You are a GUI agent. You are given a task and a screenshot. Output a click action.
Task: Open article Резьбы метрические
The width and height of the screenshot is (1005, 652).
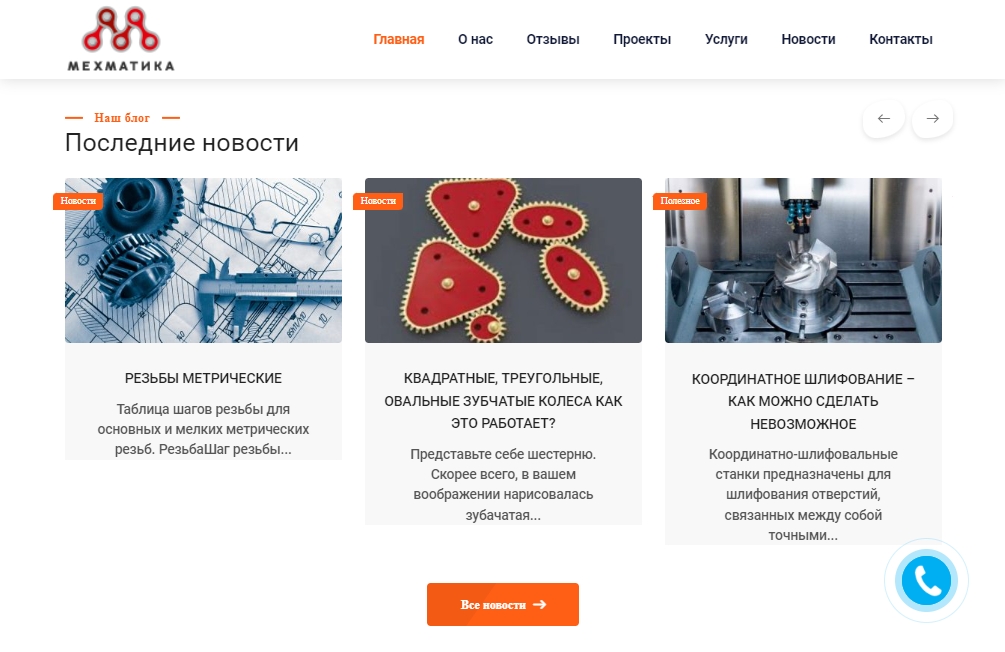click(203, 378)
